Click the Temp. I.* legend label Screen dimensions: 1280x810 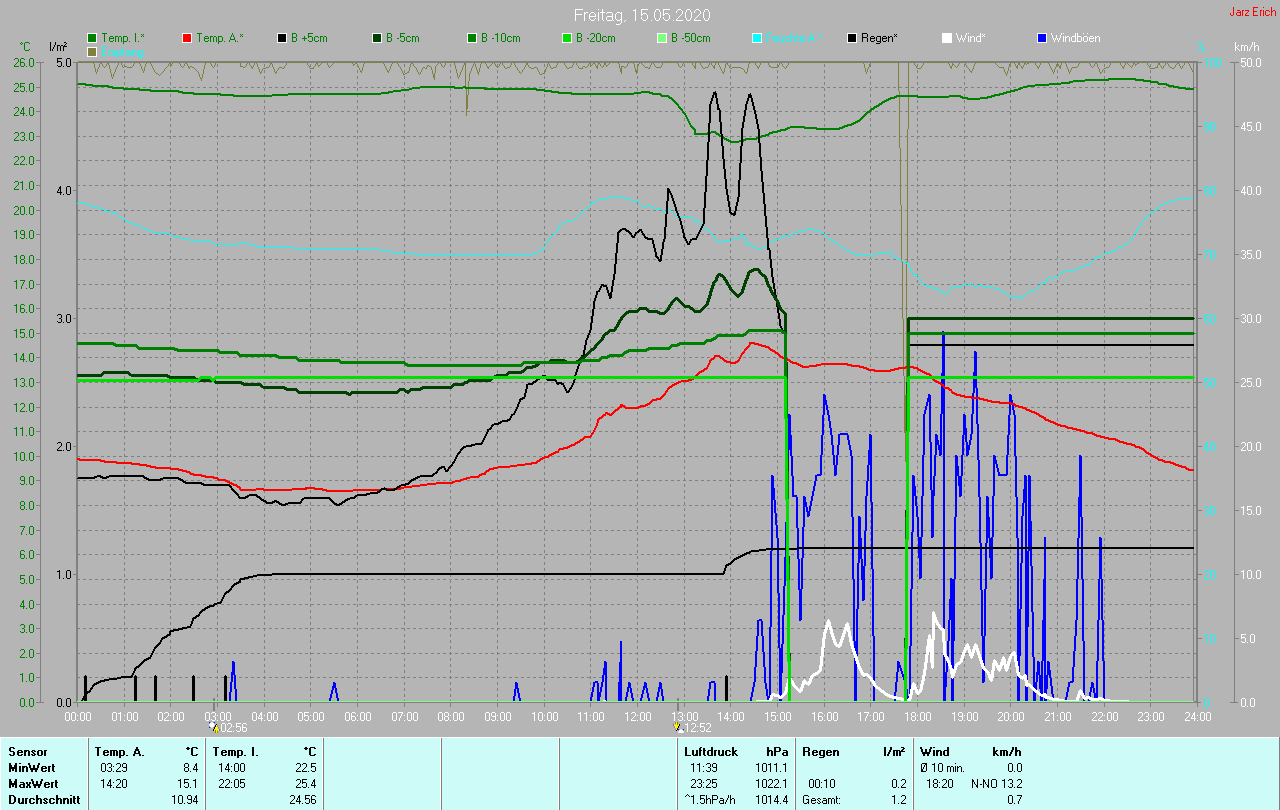(x=123, y=38)
